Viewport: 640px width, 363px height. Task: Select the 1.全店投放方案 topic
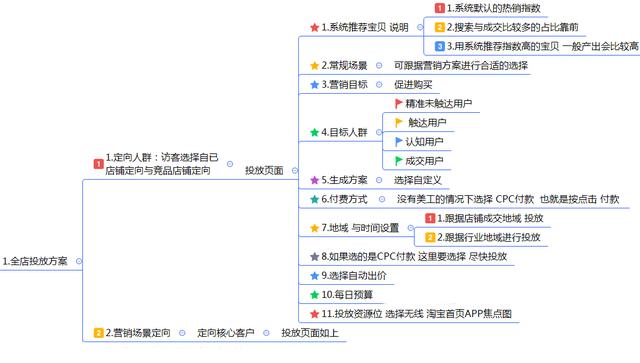[x=35, y=261]
